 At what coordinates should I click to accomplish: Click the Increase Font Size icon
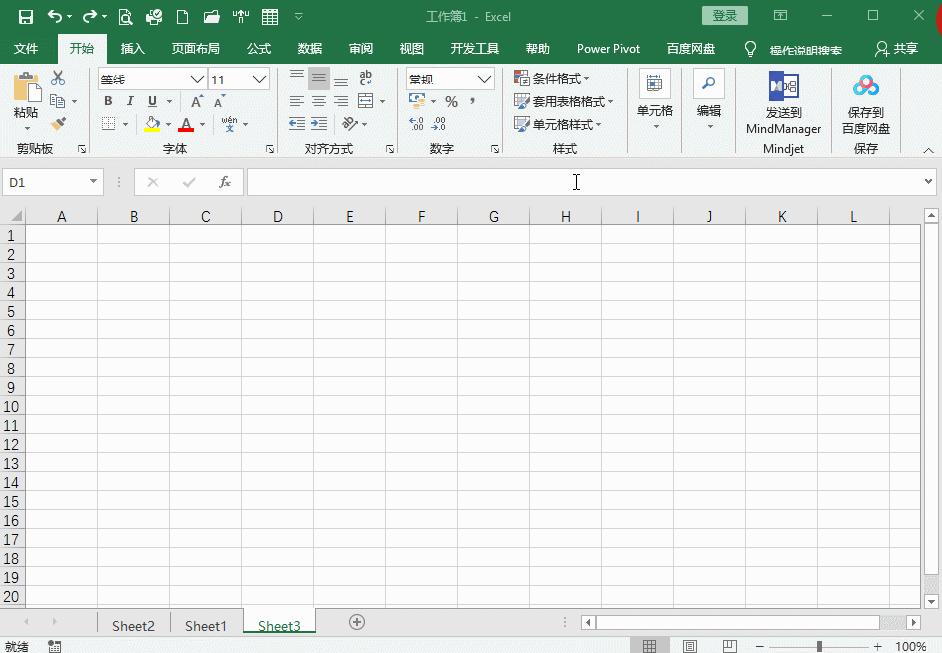click(x=196, y=100)
